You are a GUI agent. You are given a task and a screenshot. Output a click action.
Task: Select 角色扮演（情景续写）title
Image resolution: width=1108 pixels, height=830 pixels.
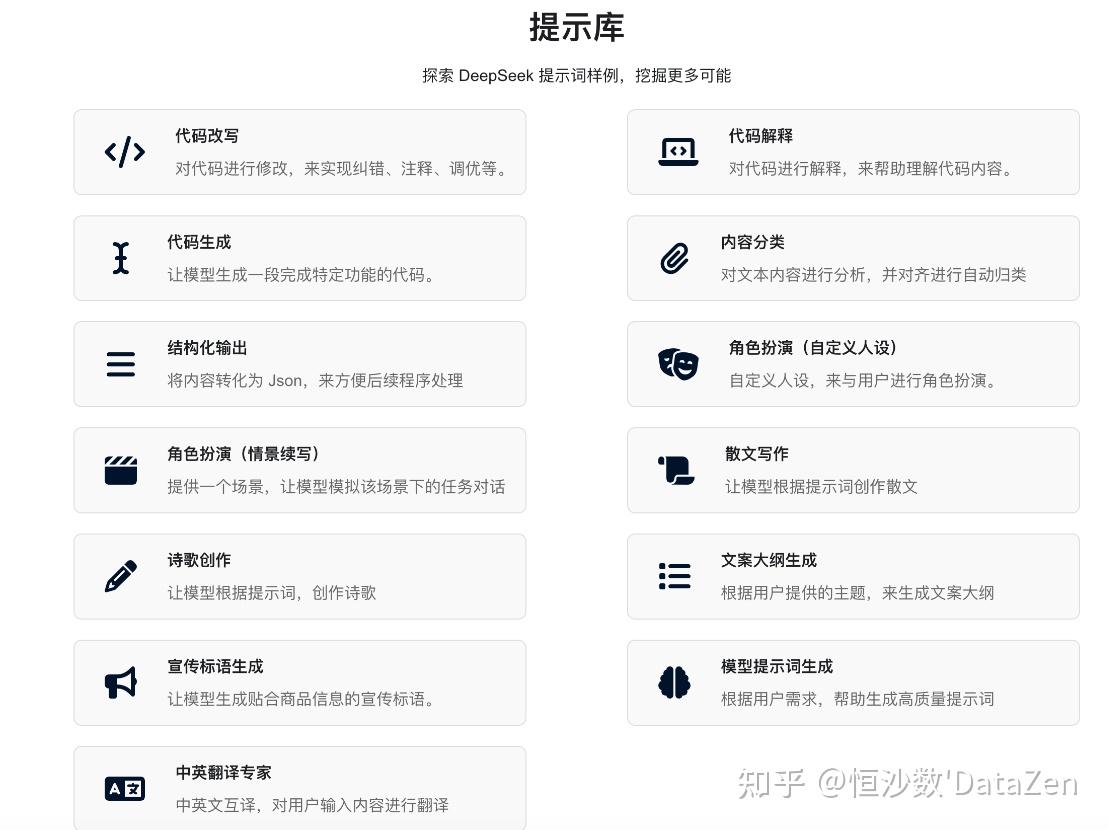pos(243,454)
